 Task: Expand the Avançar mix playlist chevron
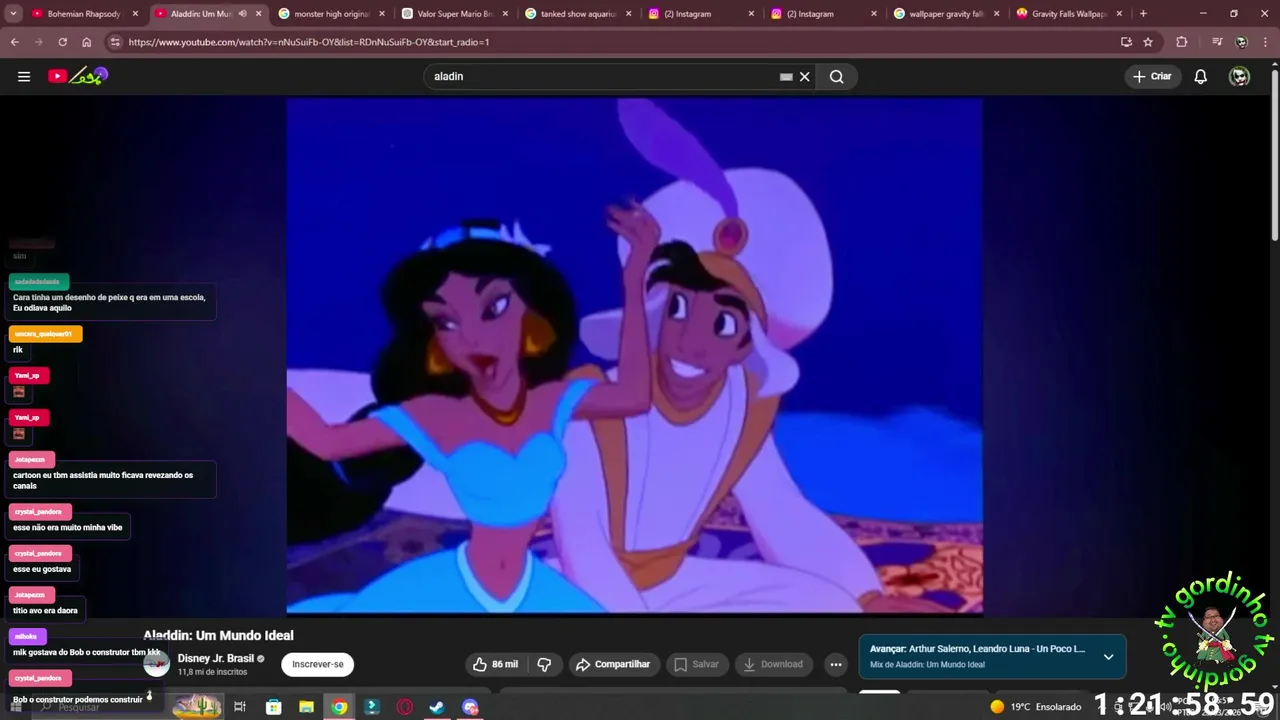click(1108, 657)
